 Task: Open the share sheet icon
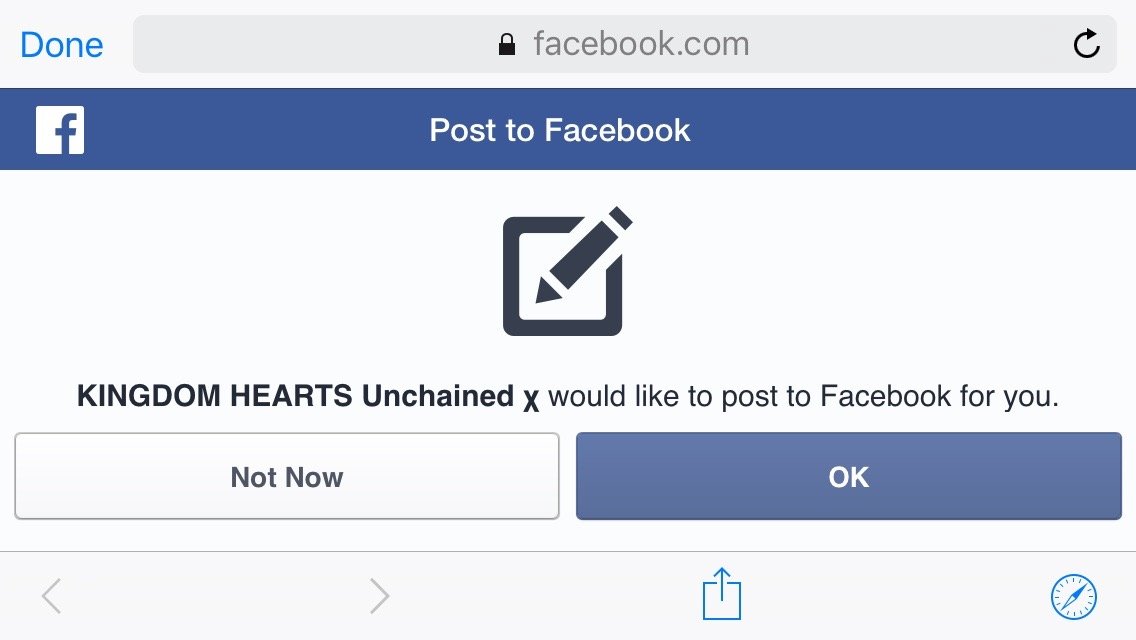tap(720, 596)
